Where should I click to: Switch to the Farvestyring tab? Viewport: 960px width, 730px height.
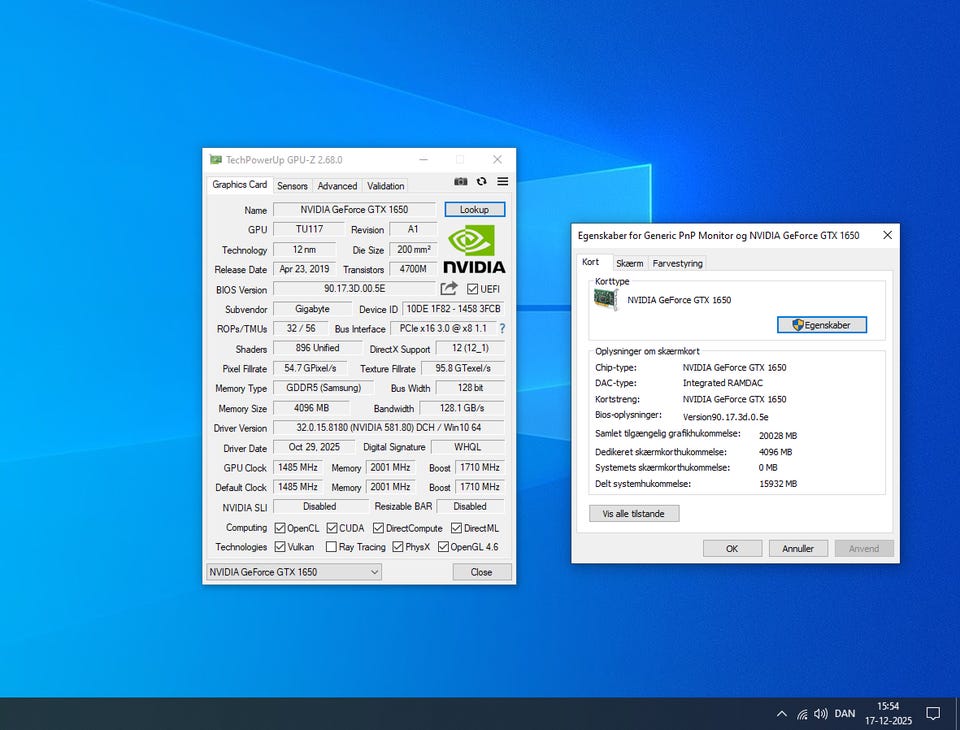tap(678, 263)
